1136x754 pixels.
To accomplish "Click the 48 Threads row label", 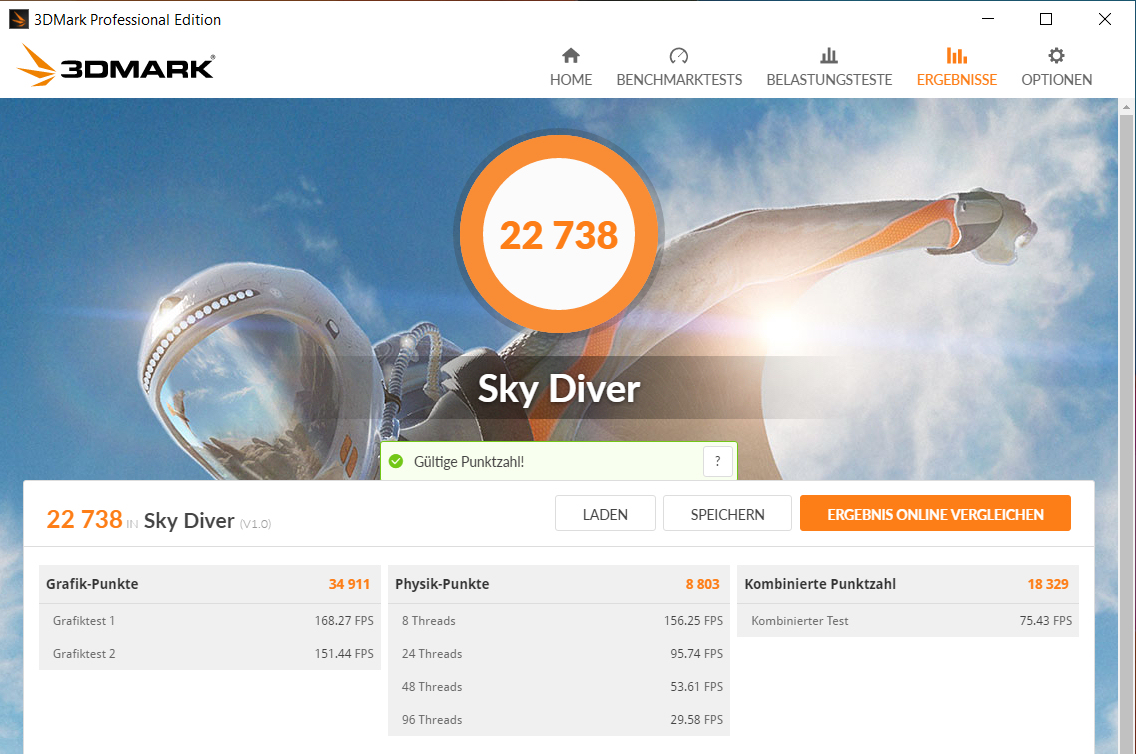I will (x=432, y=687).
